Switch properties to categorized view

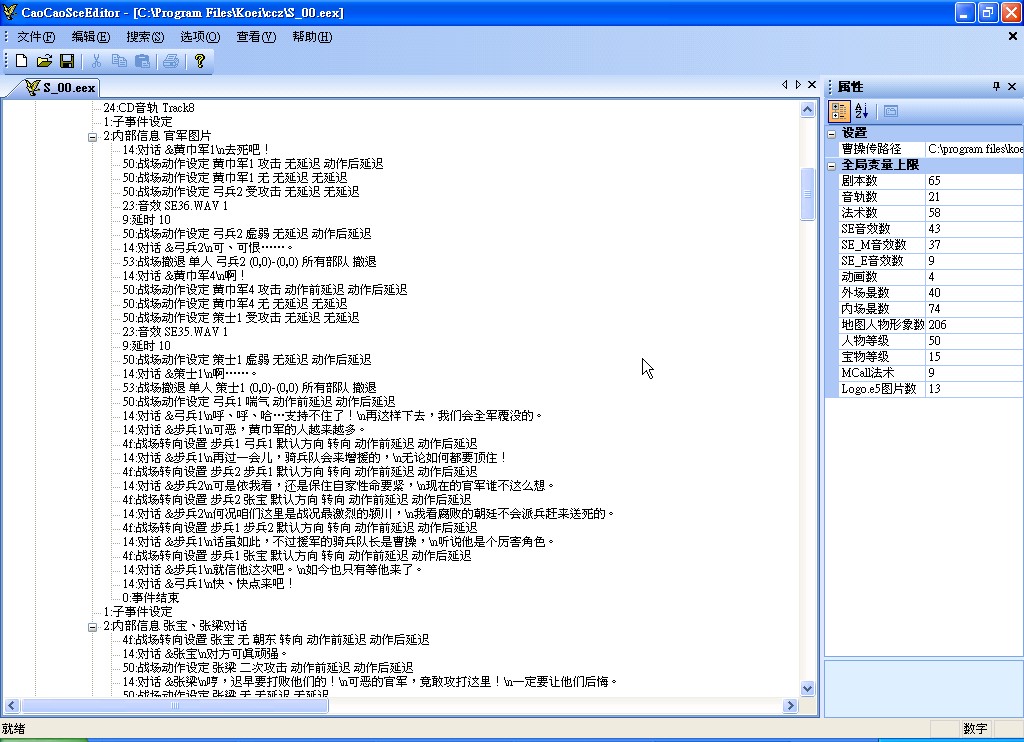pos(839,111)
